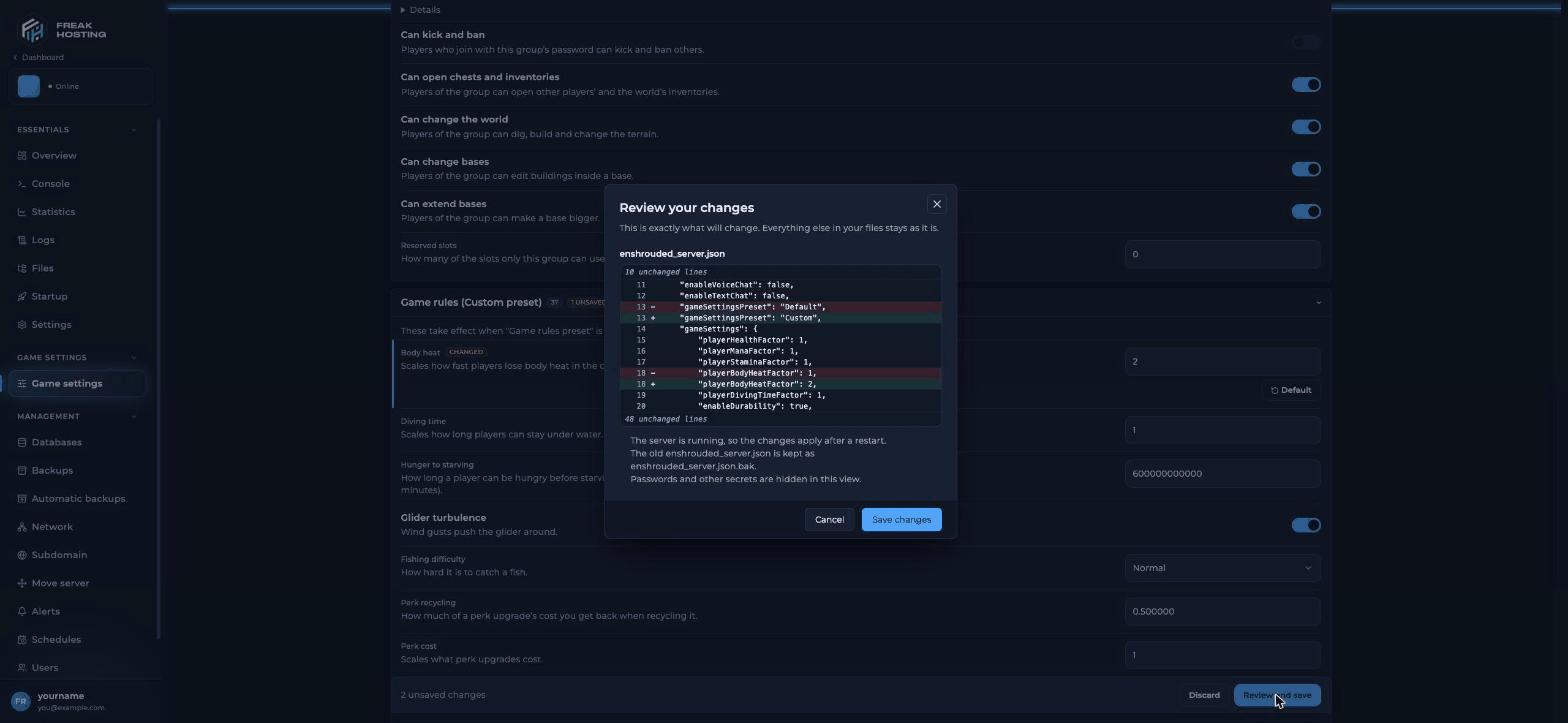Viewport: 1568px width, 723px height.
Task: Click the Startup rocket icon
Action: point(22,296)
